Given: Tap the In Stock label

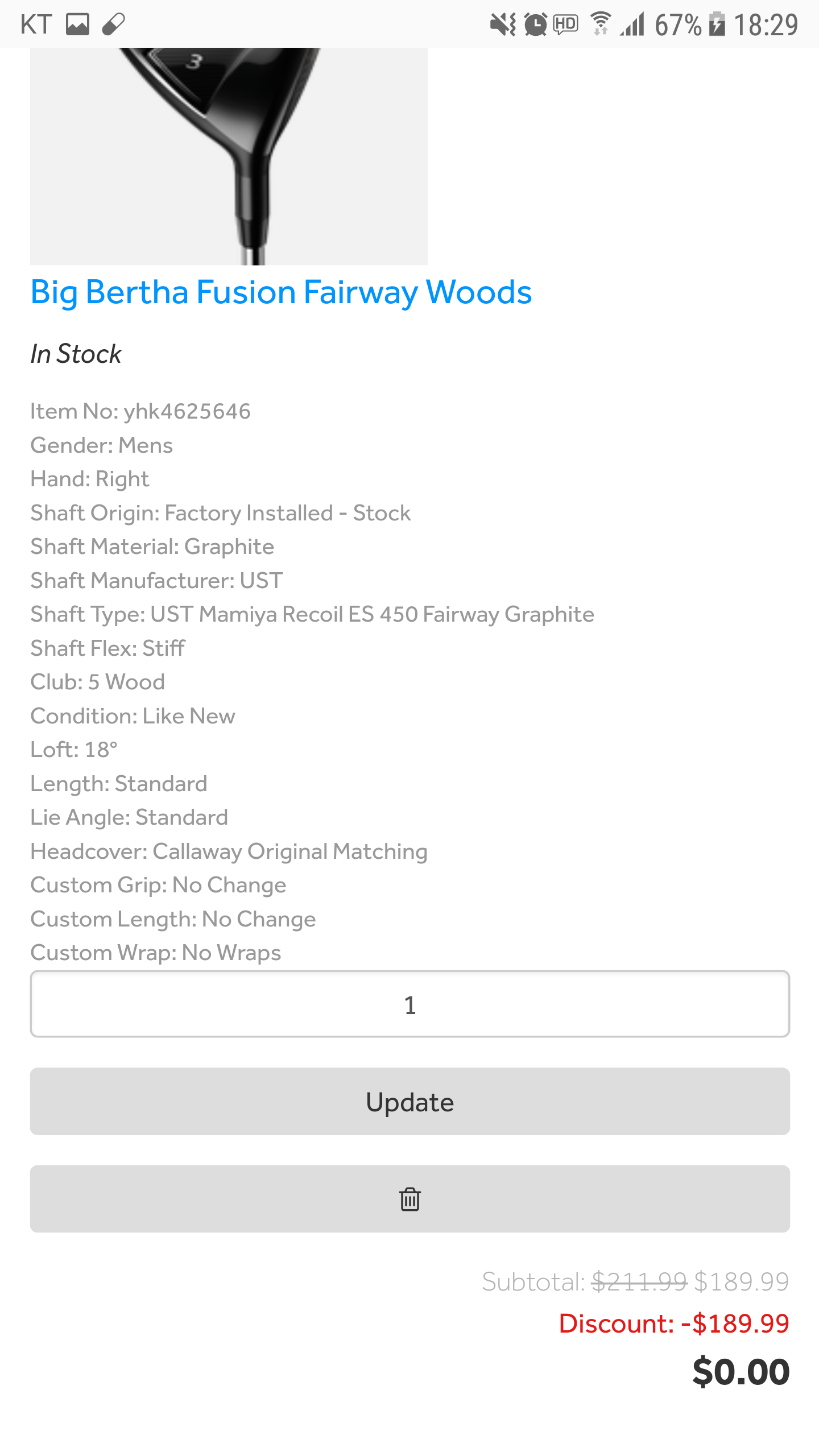Looking at the screenshot, I should pos(76,354).
